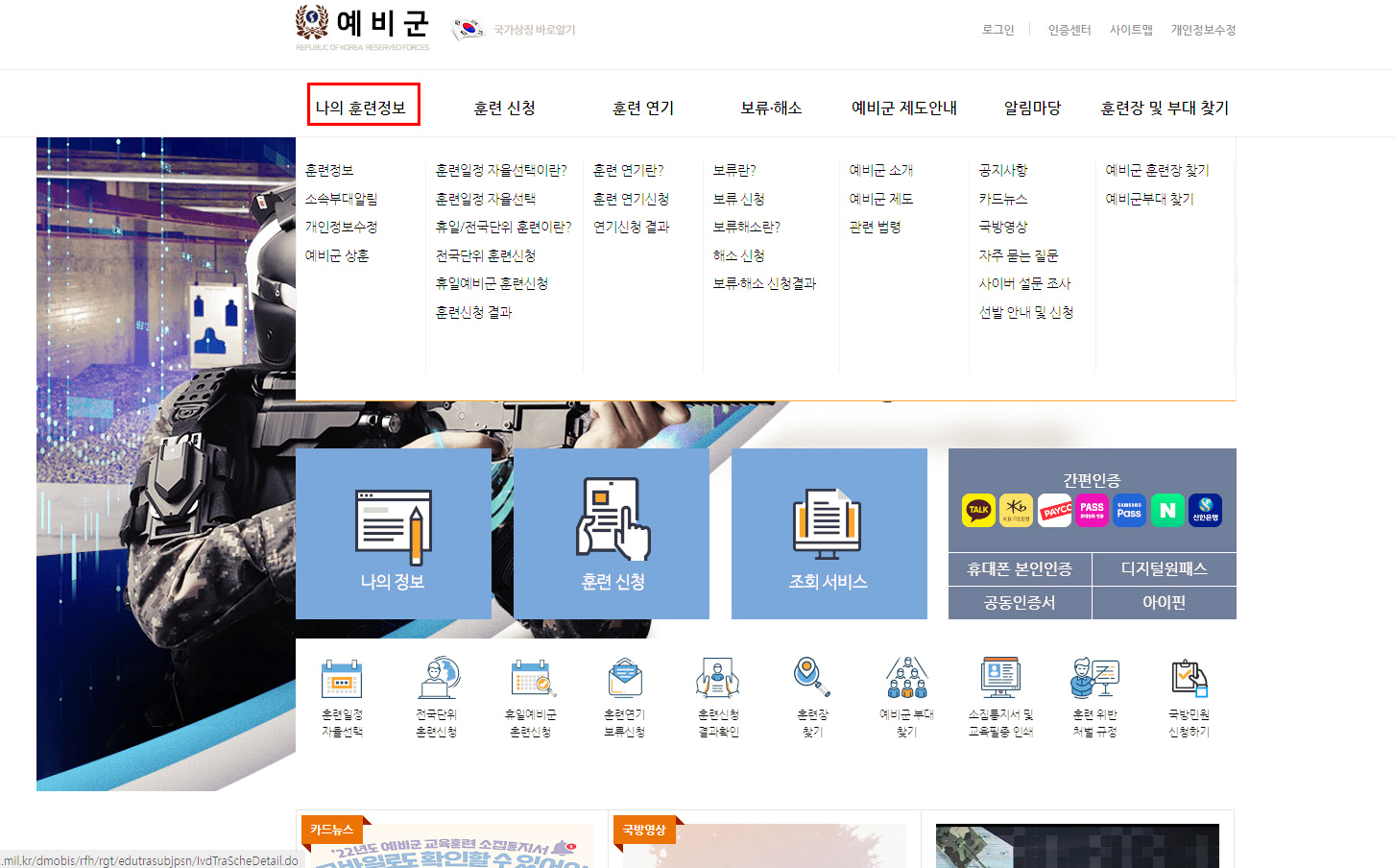
Task: Click 공동인증서 button
Action: click(1020, 603)
